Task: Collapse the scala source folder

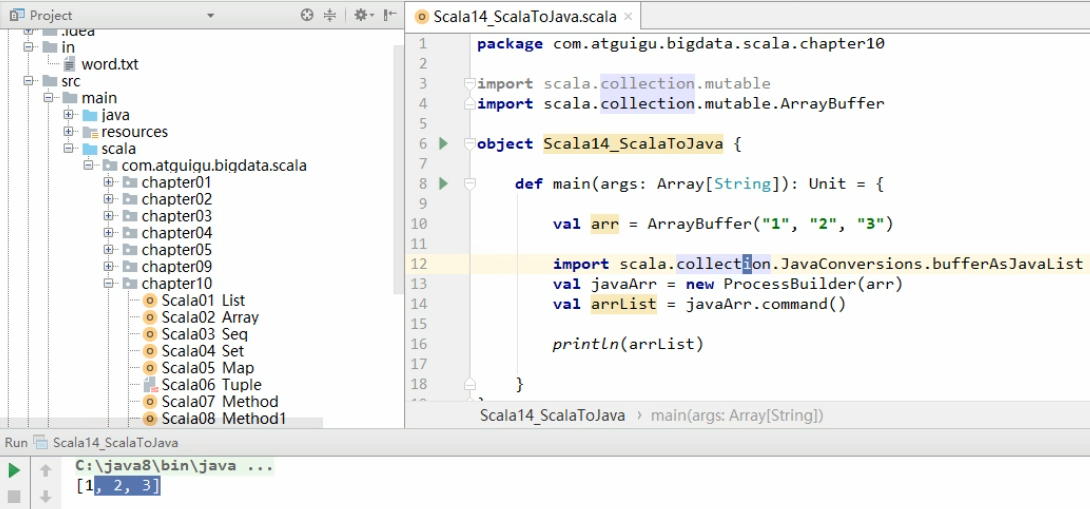Action: tap(68, 149)
